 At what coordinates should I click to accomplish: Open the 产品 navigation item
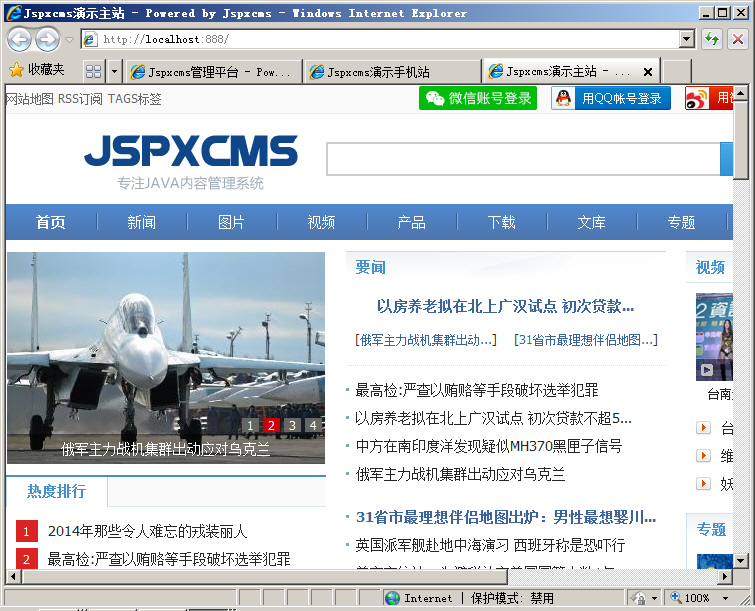(412, 222)
